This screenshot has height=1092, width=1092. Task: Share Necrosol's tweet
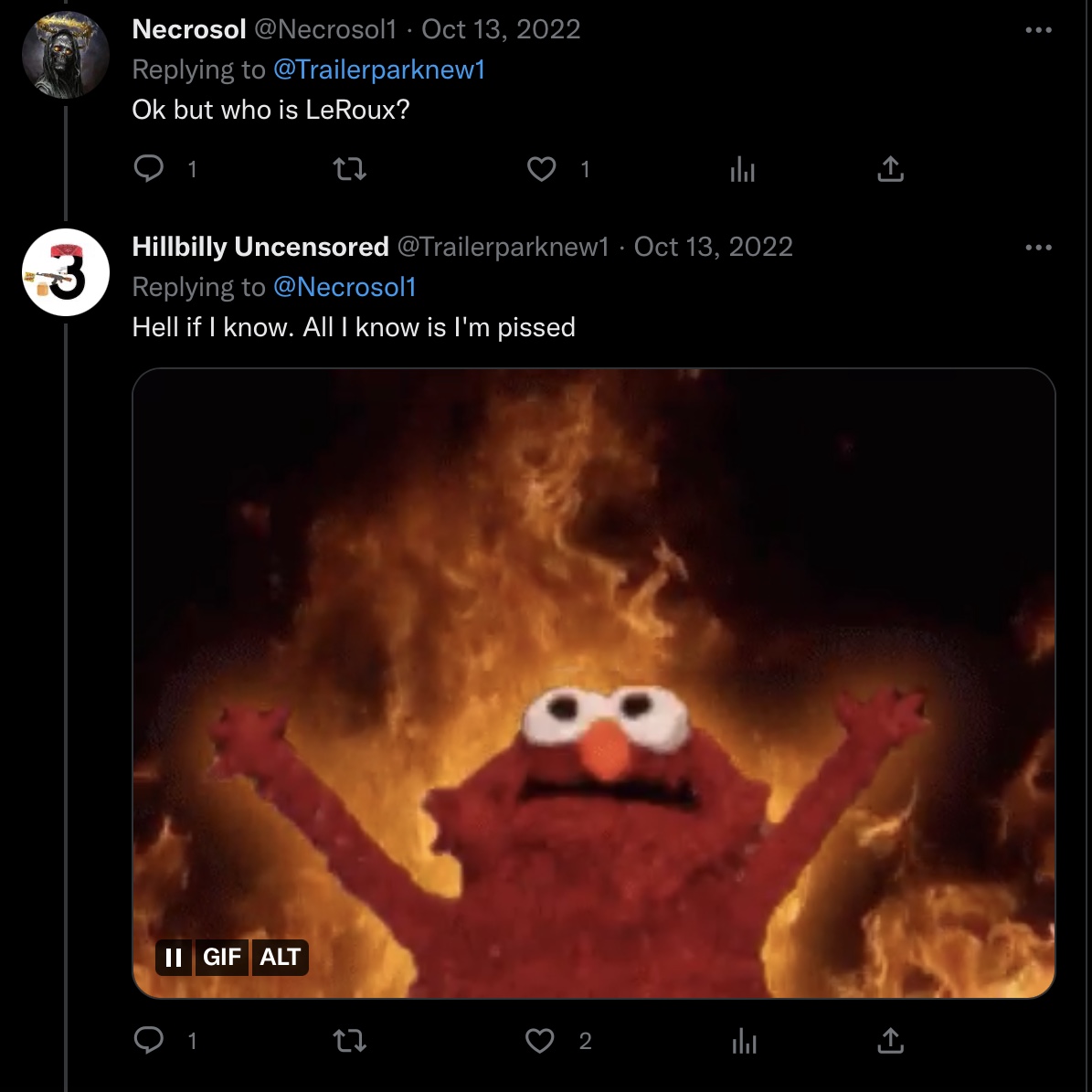(890, 169)
